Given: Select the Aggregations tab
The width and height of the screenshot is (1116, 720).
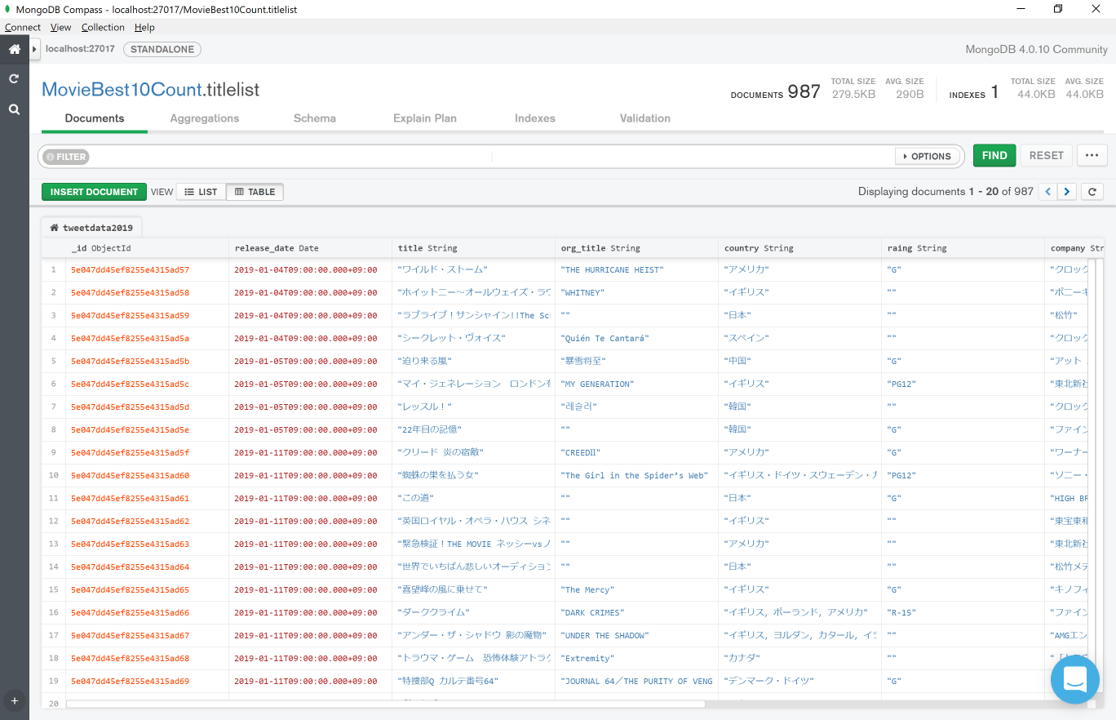Looking at the screenshot, I should 204,119.
